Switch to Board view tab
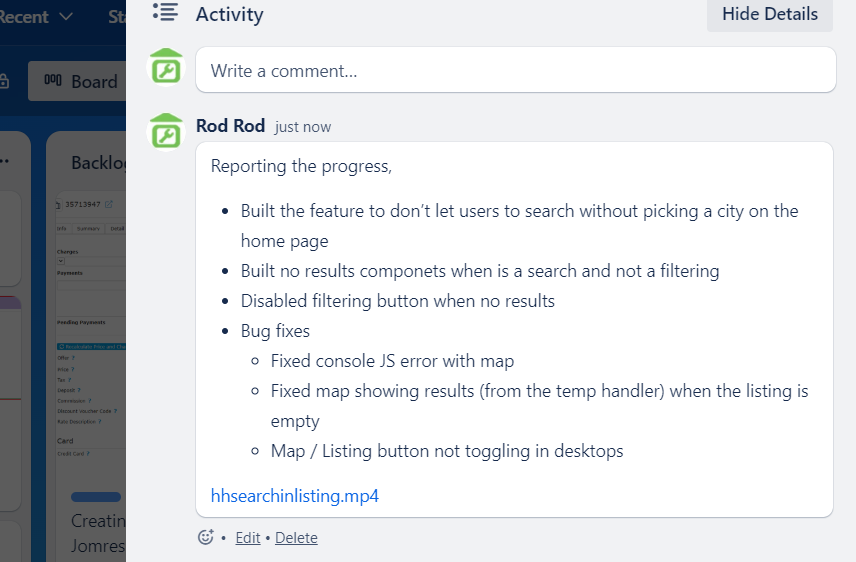Viewport: 856px width, 562px height. click(x=77, y=82)
